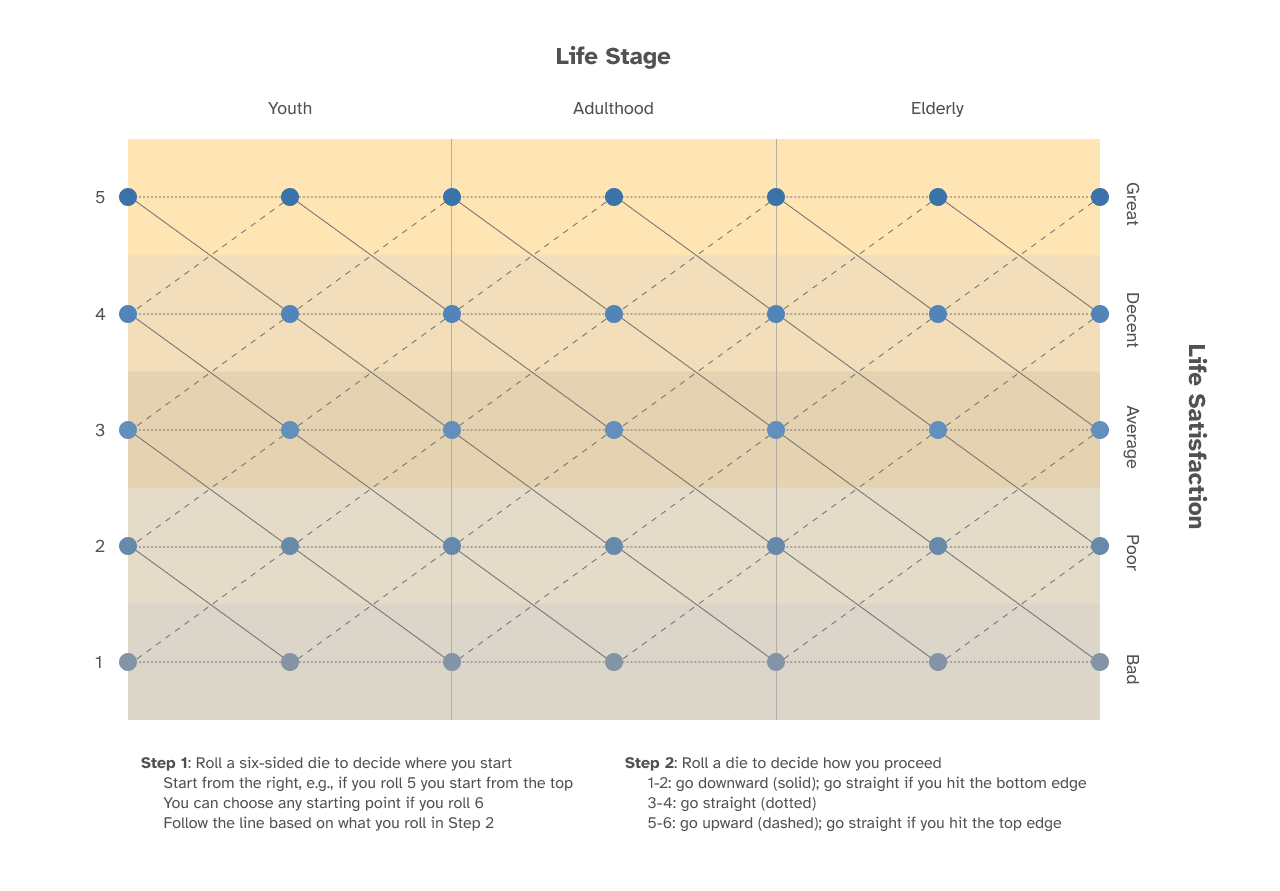Select the leftmost dot on level 5
Image resolution: width=1280 pixels, height=891 pixels.
click(128, 197)
